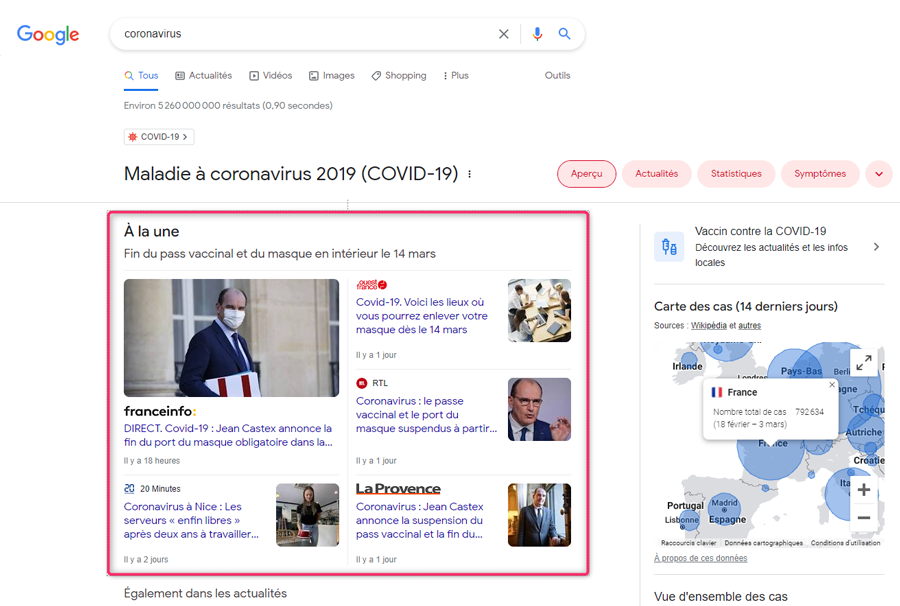Select the Aperçu pill

(x=587, y=174)
